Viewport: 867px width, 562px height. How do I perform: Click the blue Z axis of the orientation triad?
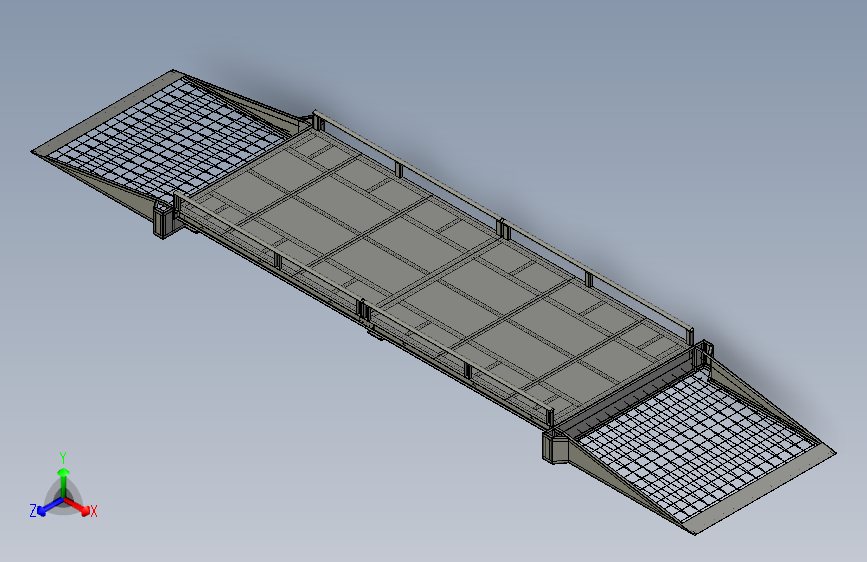pyautogui.click(x=50, y=507)
